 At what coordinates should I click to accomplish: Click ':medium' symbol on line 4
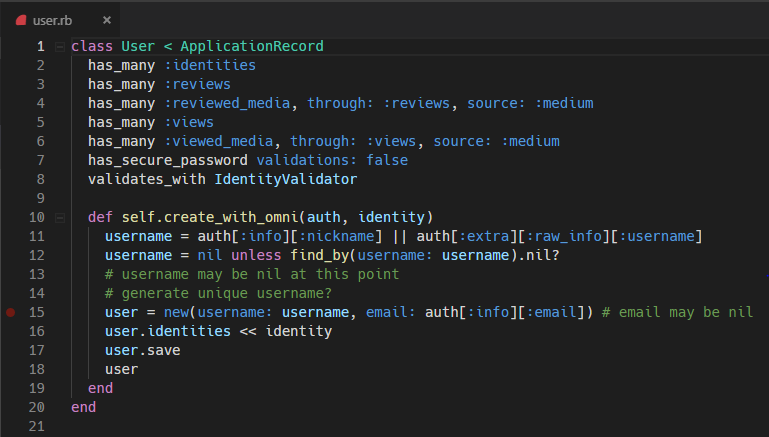564,103
